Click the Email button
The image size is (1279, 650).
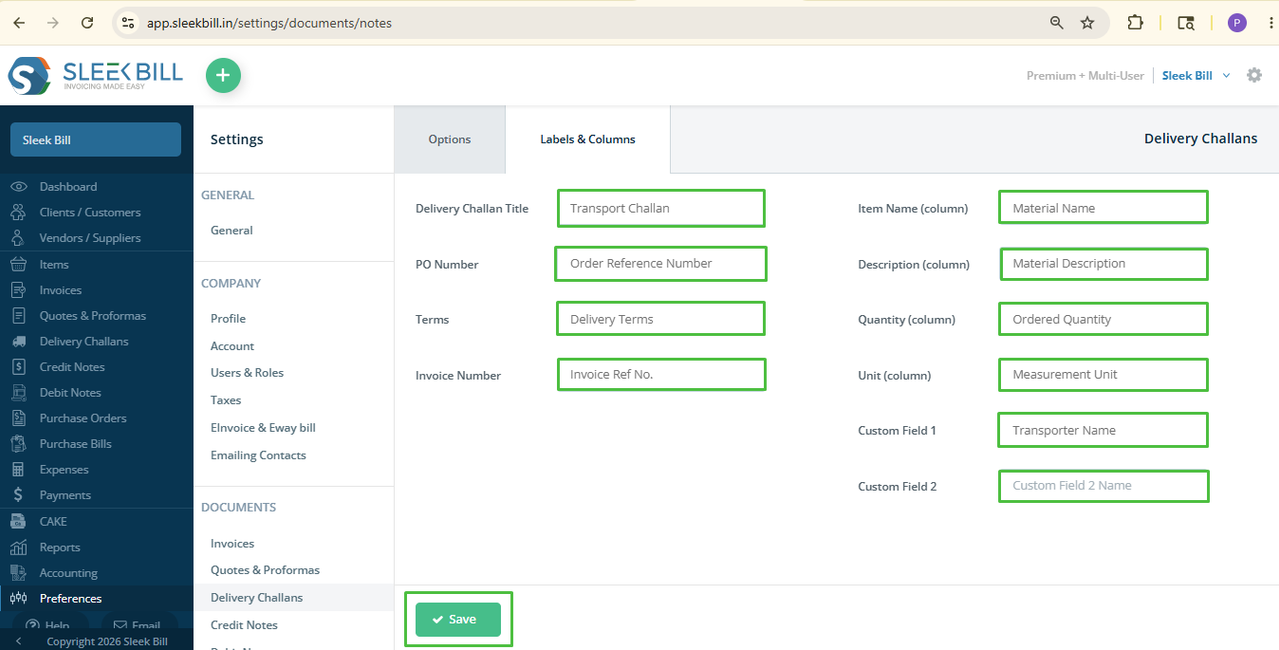(136, 626)
